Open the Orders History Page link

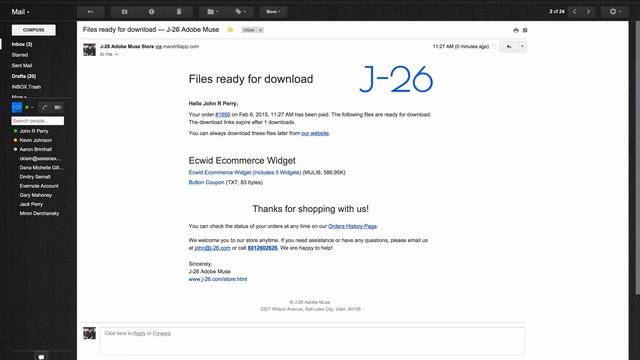click(352, 226)
